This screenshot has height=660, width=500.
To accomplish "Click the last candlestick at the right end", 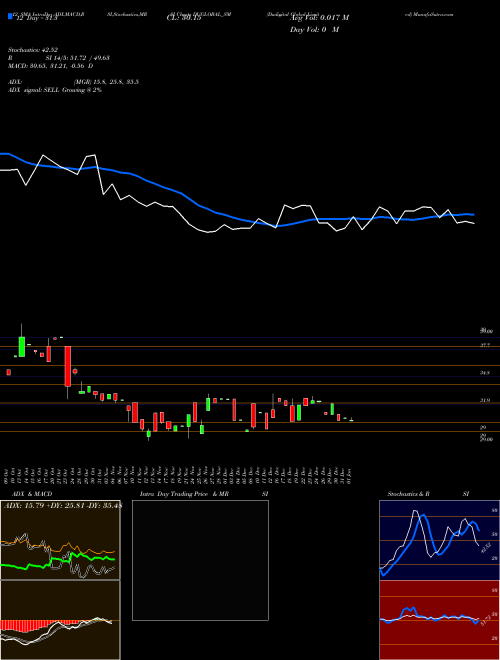I will pyautogui.click(x=351, y=420).
